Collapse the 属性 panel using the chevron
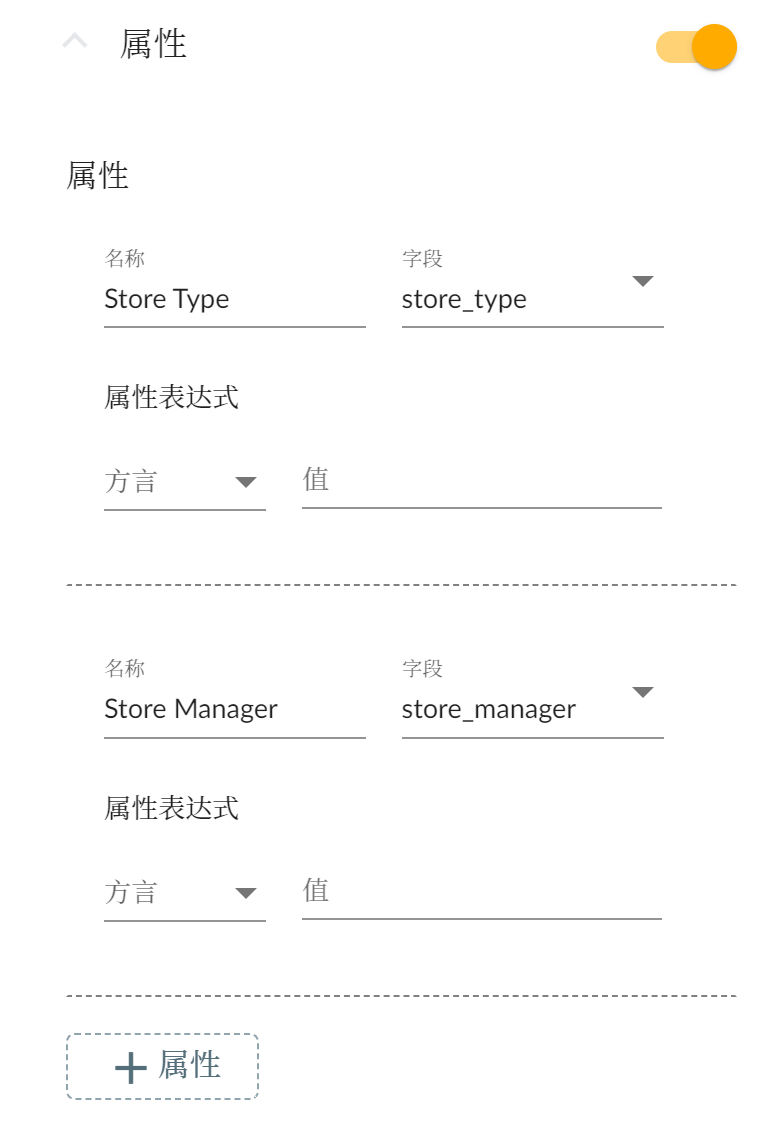The height and width of the screenshot is (1137, 782). 75,42
